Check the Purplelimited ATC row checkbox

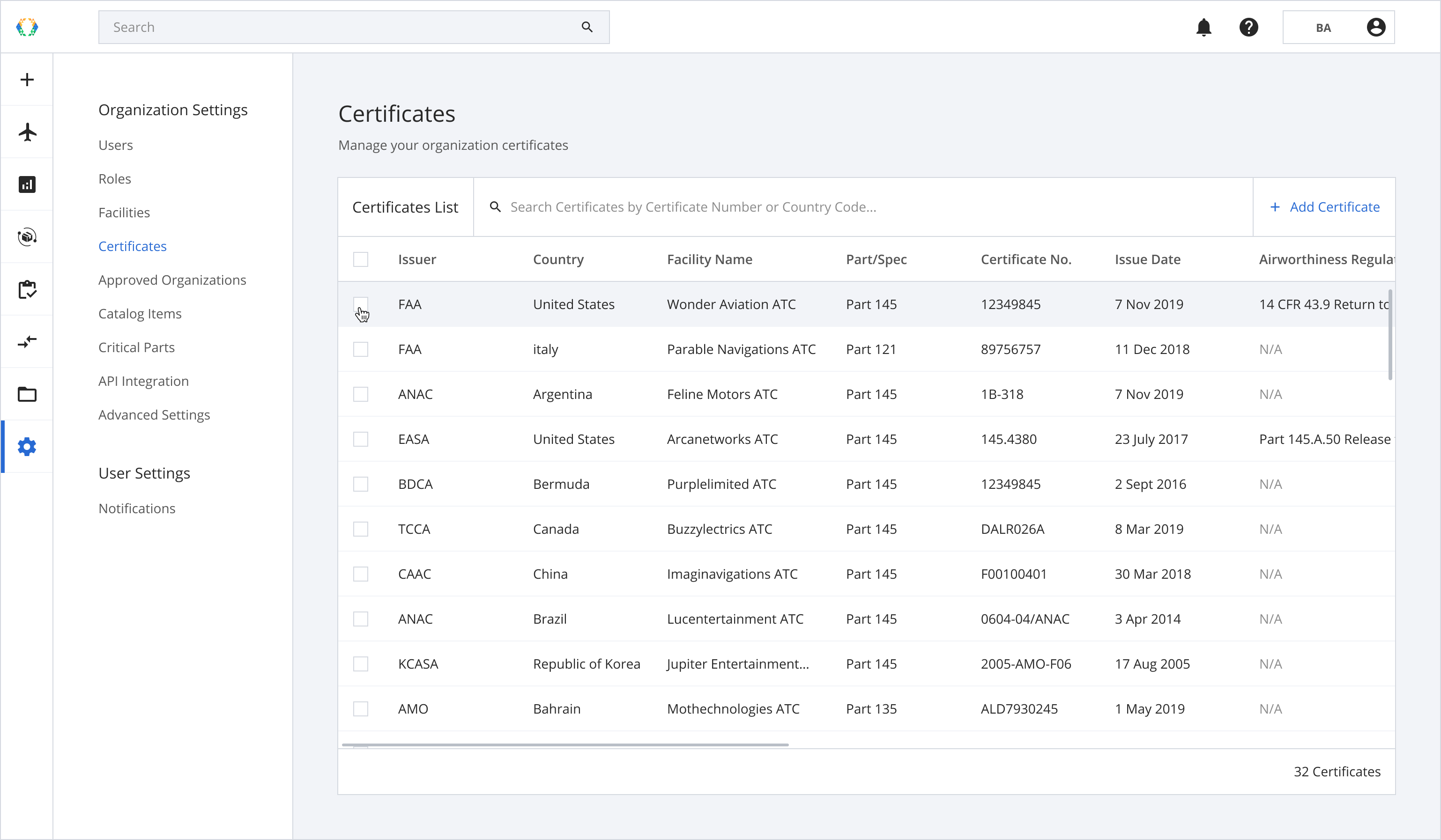click(x=361, y=484)
